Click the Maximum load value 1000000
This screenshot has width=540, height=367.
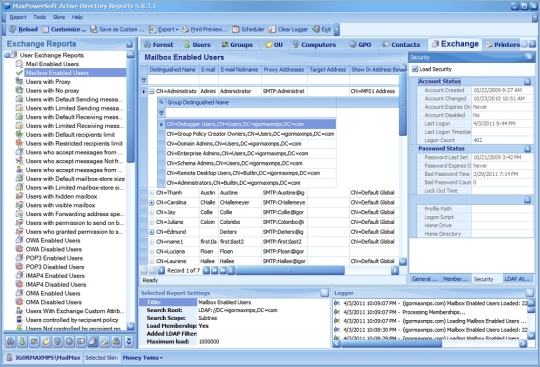(209, 342)
